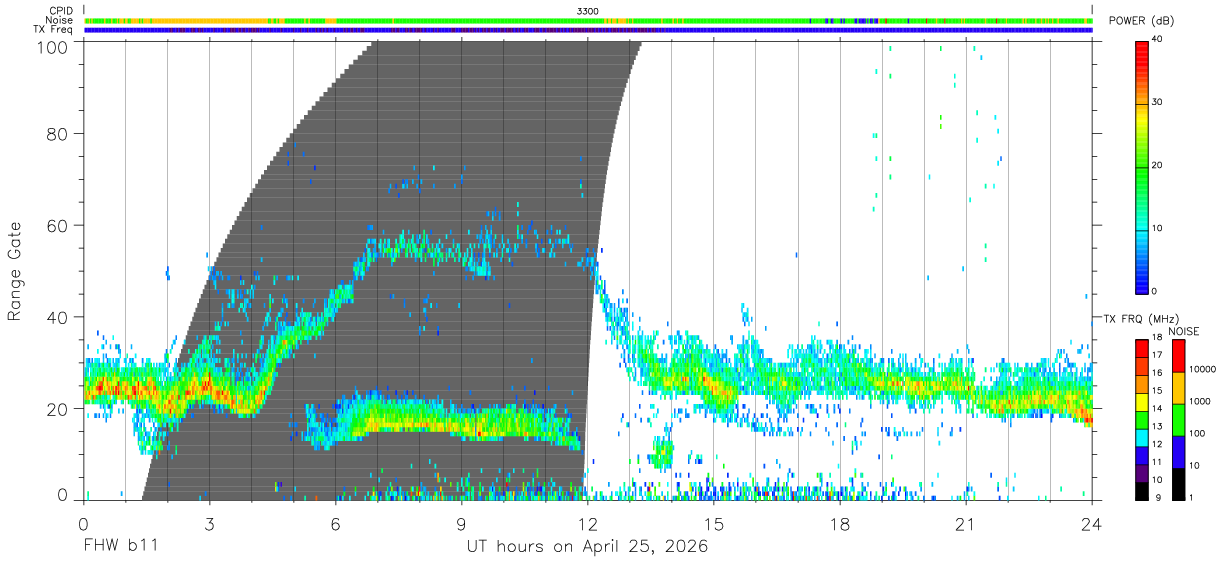Screen dimensions: 1228x567
Task: Click the NOISE 10000 red swatch
Action: [x=1179, y=356]
